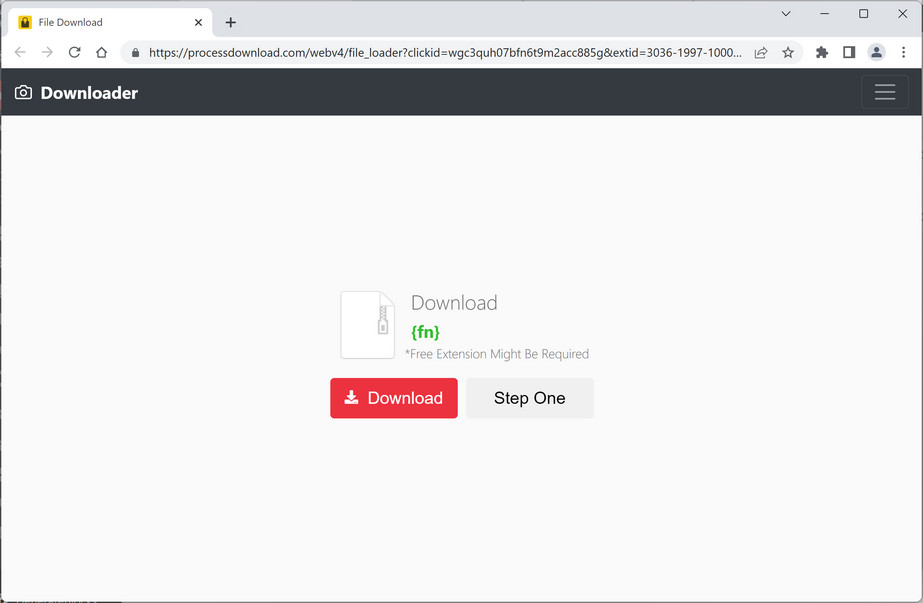Screen dimensions: 923x603
Task: Open the Downloader hamburger menu
Action: point(884,91)
